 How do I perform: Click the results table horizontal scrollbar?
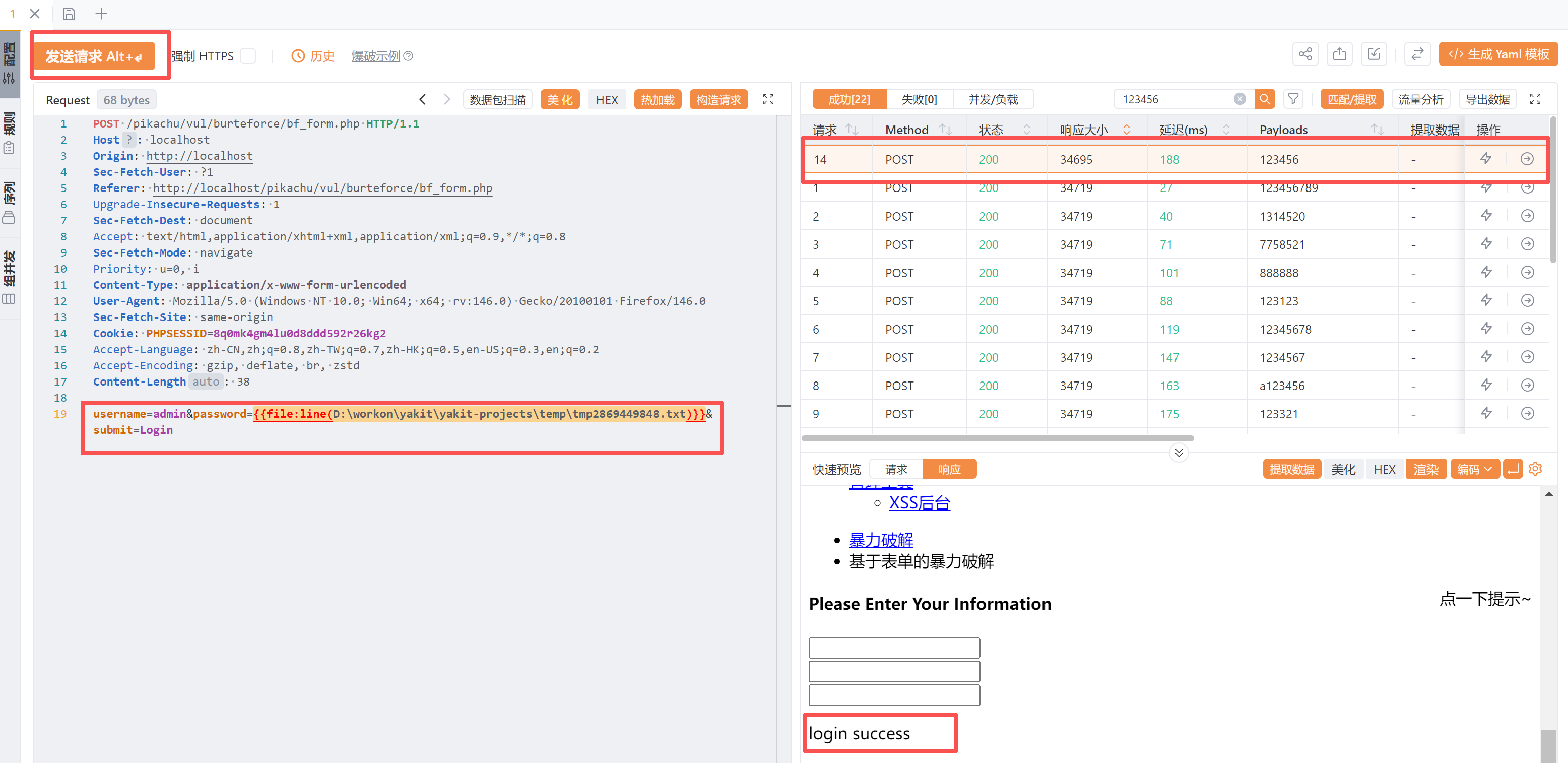click(x=997, y=438)
